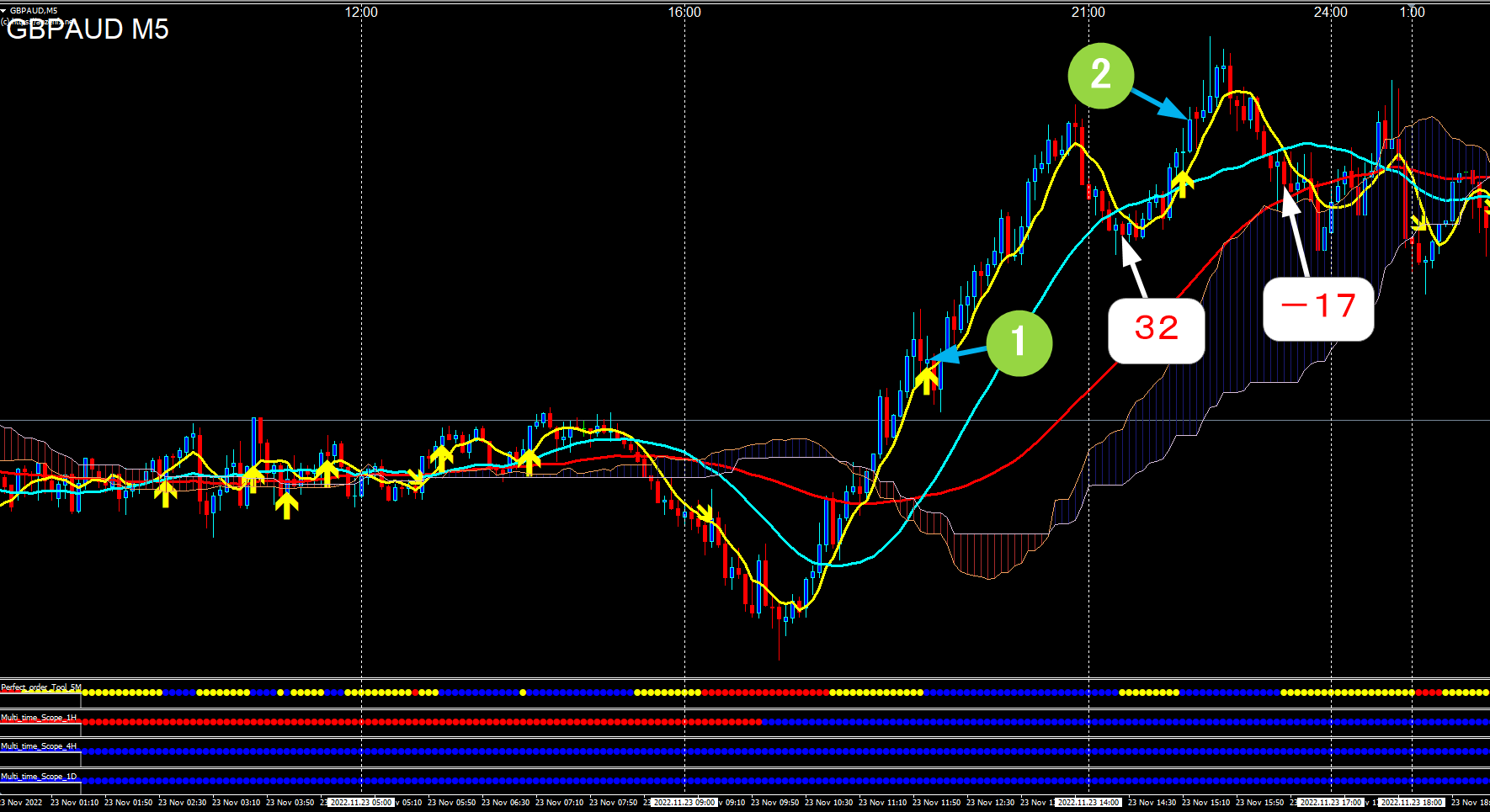Click the 23 Nov 03:10 axis label
The width and height of the screenshot is (1490, 812).
236,803
